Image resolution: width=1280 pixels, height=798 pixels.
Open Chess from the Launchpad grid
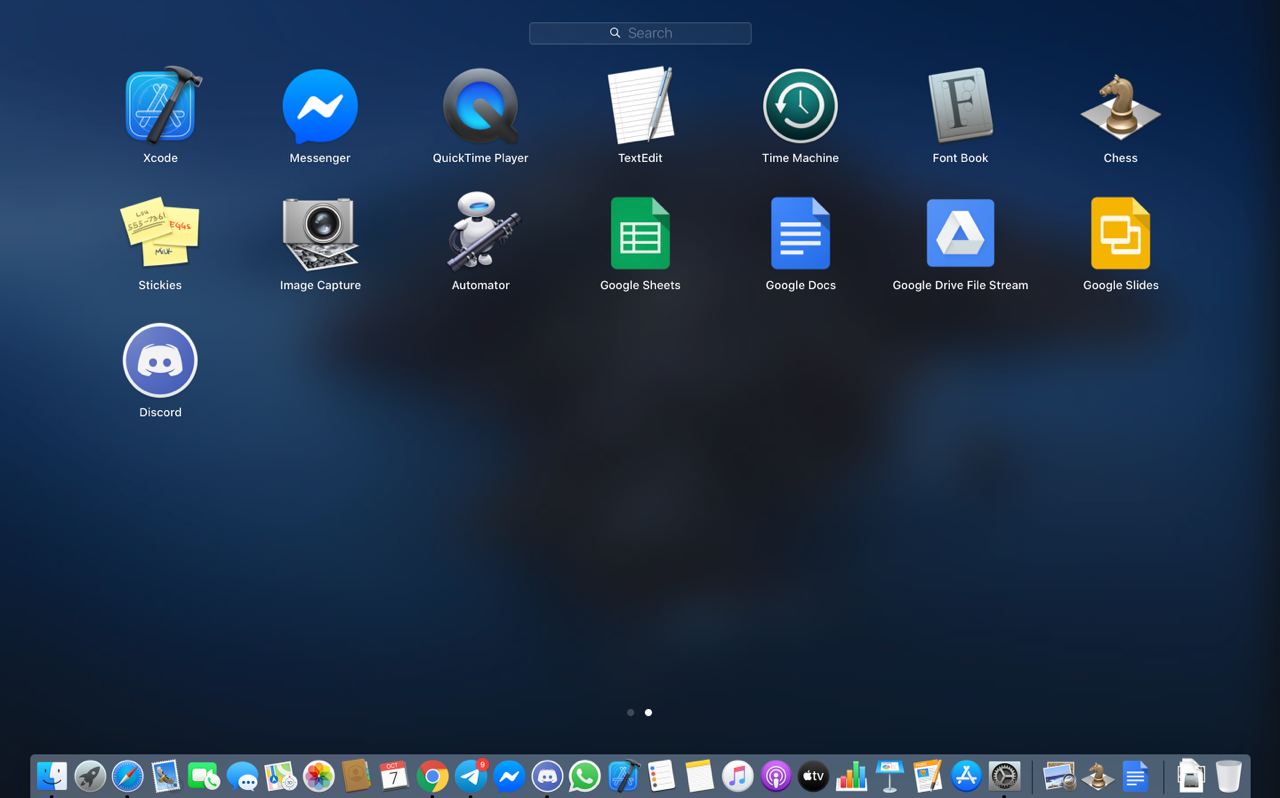pyautogui.click(x=1120, y=105)
